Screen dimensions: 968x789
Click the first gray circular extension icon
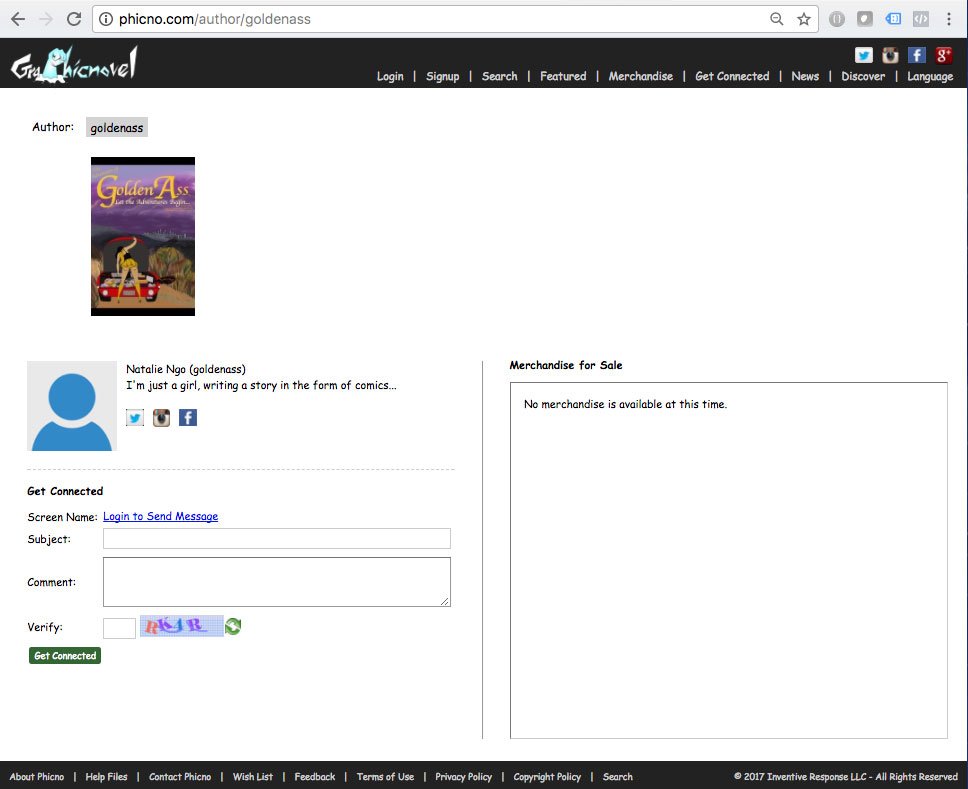(x=837, y=19)
